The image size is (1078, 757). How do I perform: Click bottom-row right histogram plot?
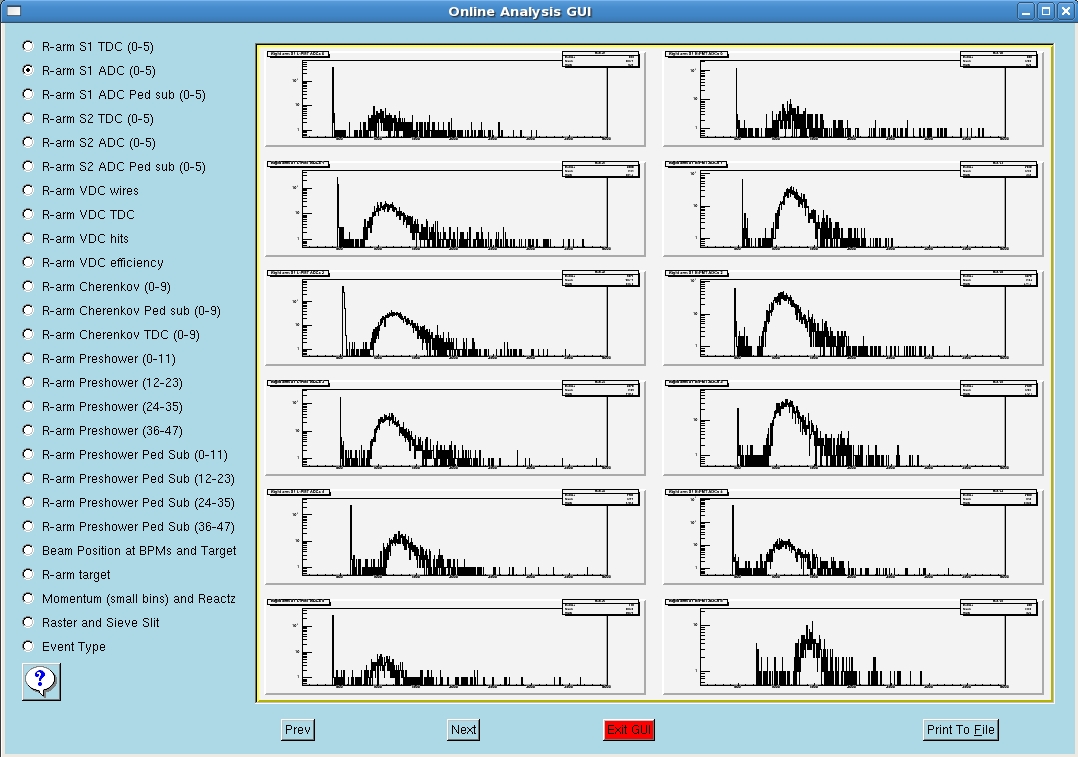tap(853, 646)
